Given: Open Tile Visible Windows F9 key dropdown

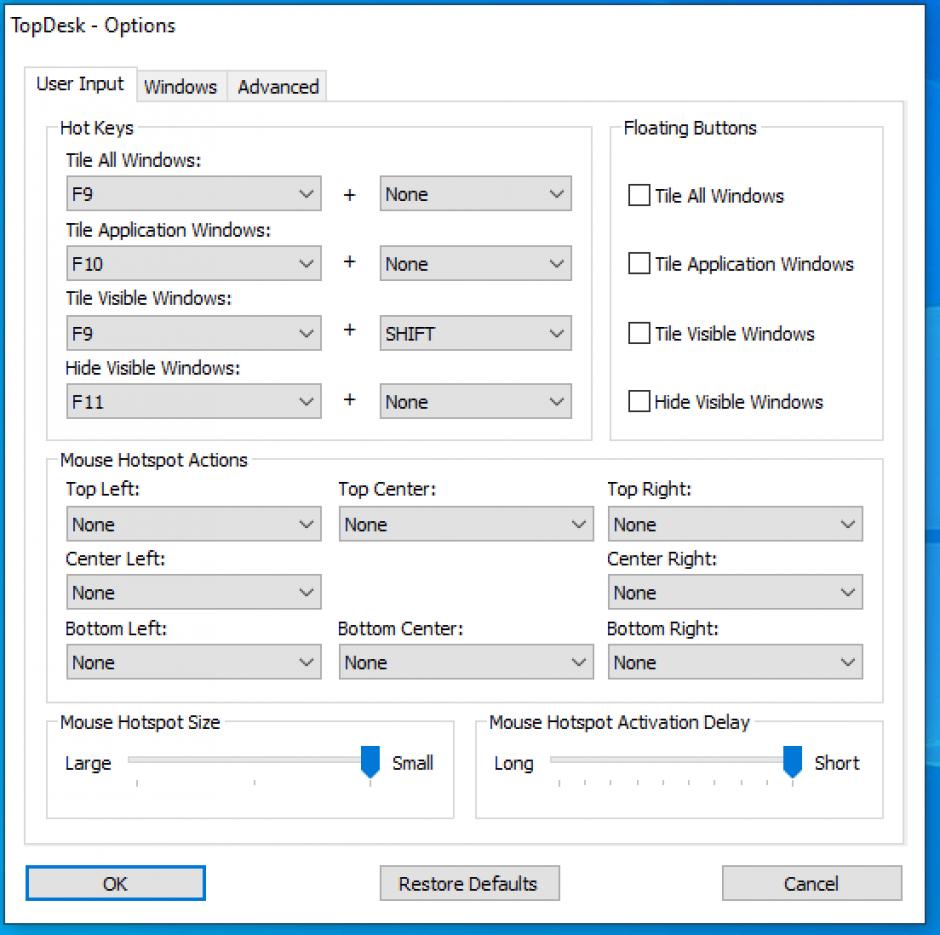Looking at the screenshot, I should (x=194, y=333).
